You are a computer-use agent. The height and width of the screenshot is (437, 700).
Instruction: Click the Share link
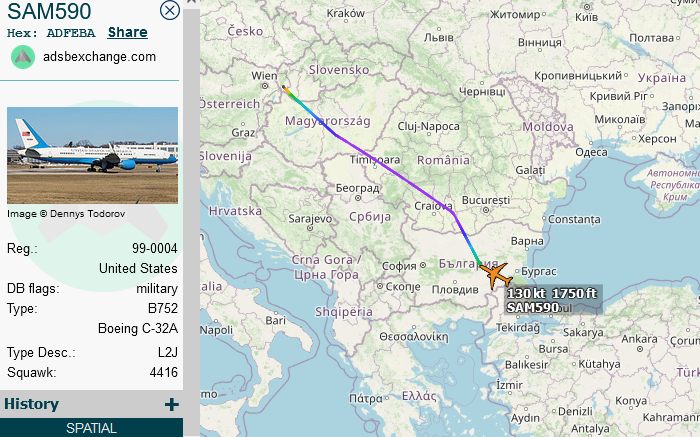(128, 33)
